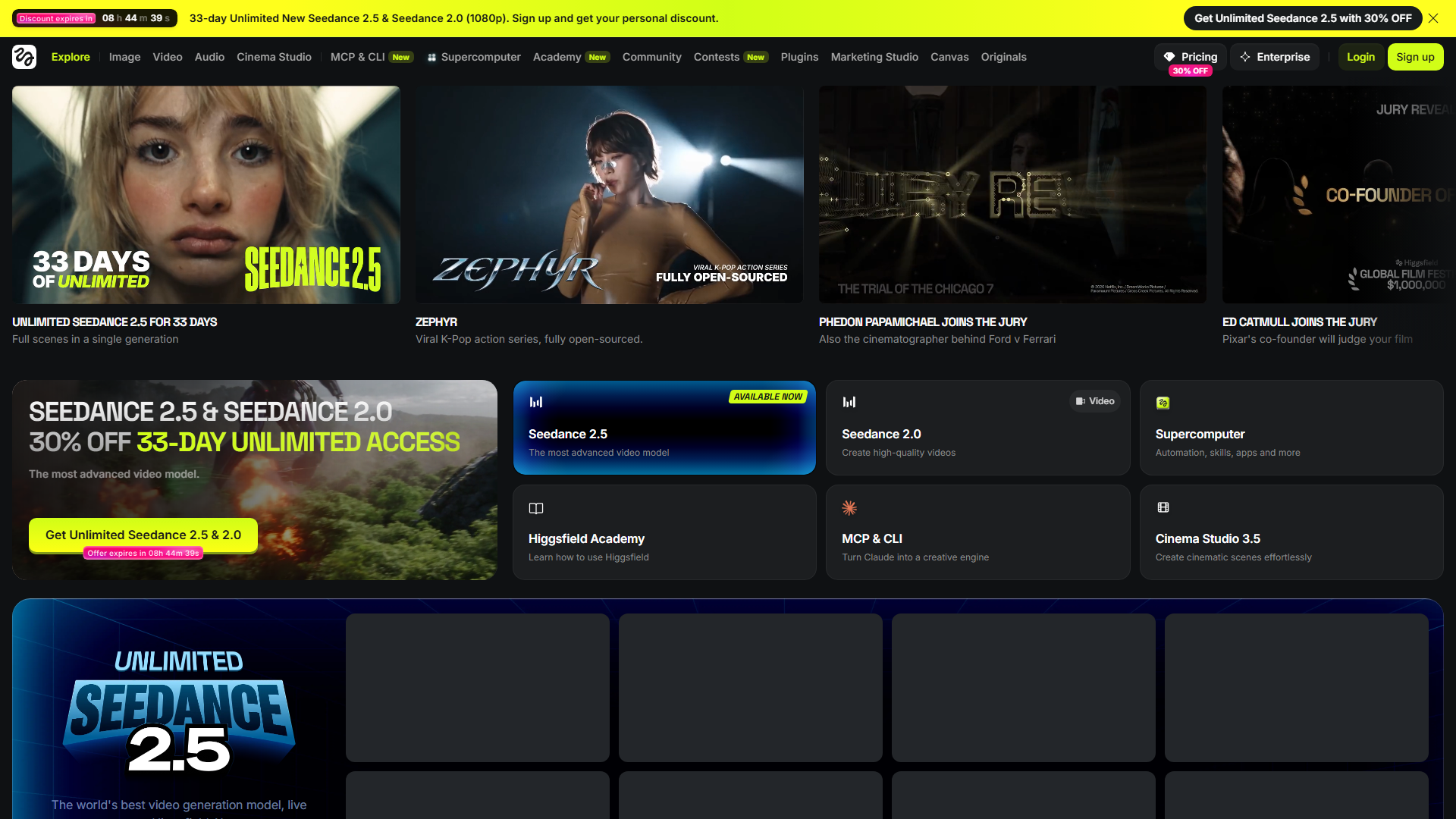The image size is (1456, 819).
Task: Open the Higgsfield Academy card
Action: pyautogui.click(x=664, y=532)
